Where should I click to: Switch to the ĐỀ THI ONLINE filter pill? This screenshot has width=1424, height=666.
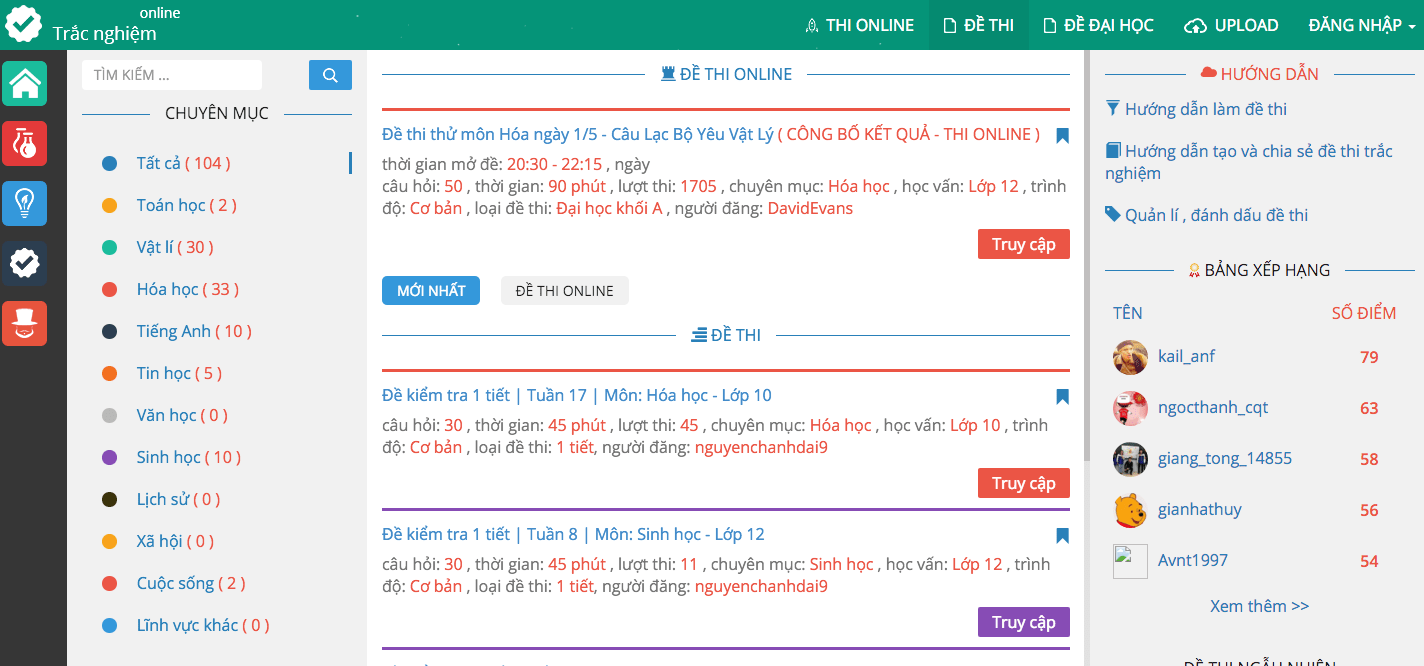coord(564,291)
